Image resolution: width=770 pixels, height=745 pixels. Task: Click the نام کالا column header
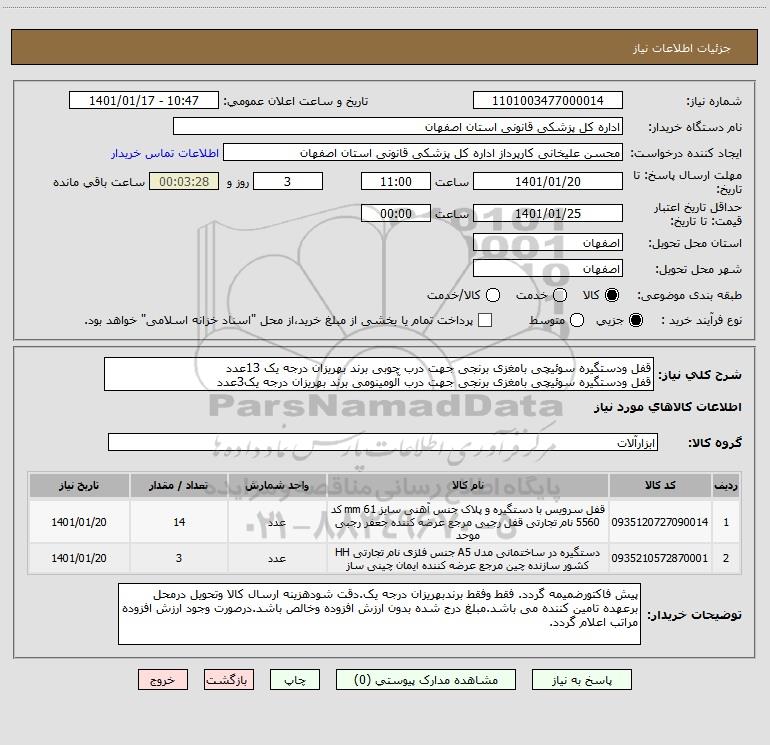point(468,485)
